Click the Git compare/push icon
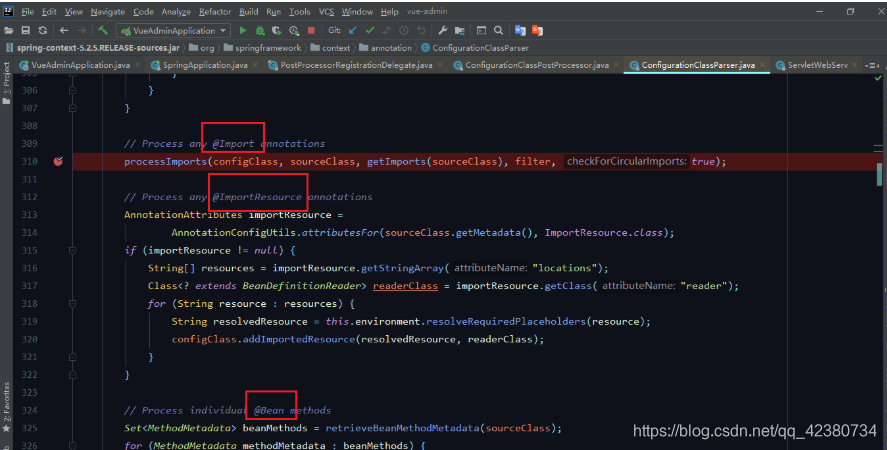This screenshot has height=450, width=887. pyautogui.click(x=387, y=31)
